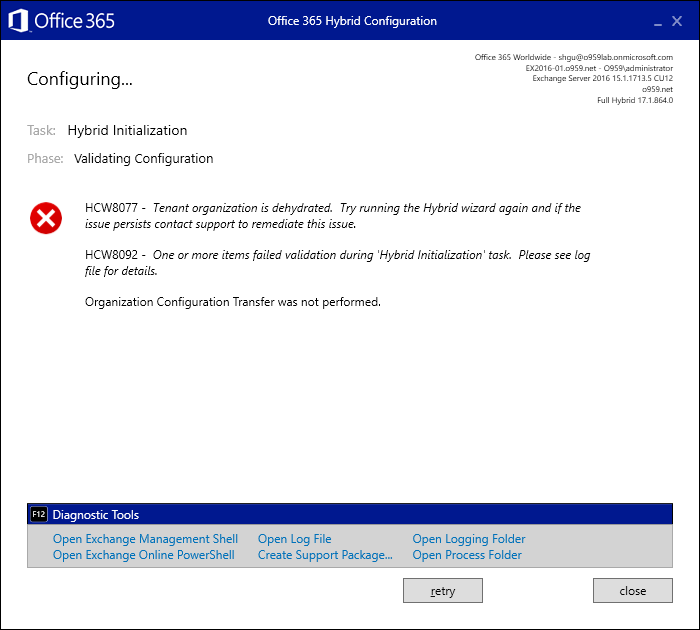The height and width of the screenshot is (630, 700).
Task: Click the 'Task:' label
Action: [x=42, y=130]
